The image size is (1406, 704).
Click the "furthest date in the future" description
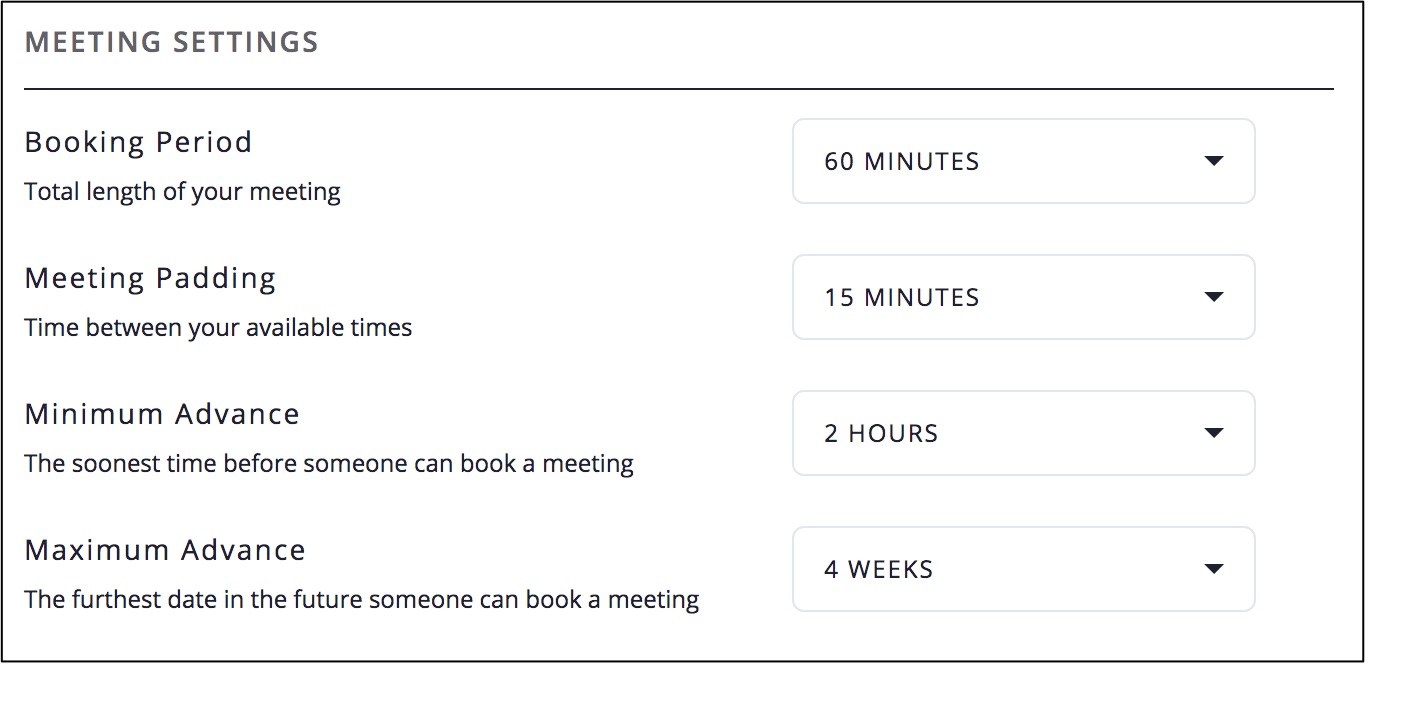[361, 600]
